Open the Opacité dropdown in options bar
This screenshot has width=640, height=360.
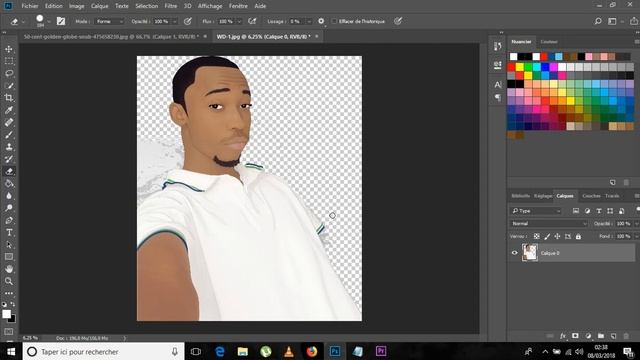(x=175, y=21)
